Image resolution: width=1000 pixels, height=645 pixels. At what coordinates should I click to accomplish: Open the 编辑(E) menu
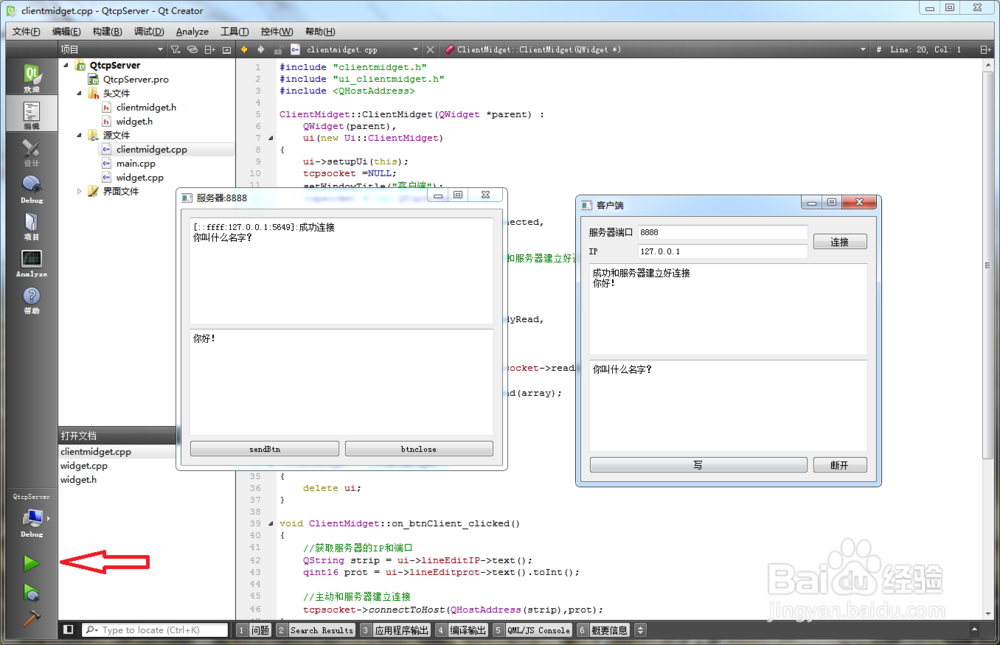coord(66,31)
